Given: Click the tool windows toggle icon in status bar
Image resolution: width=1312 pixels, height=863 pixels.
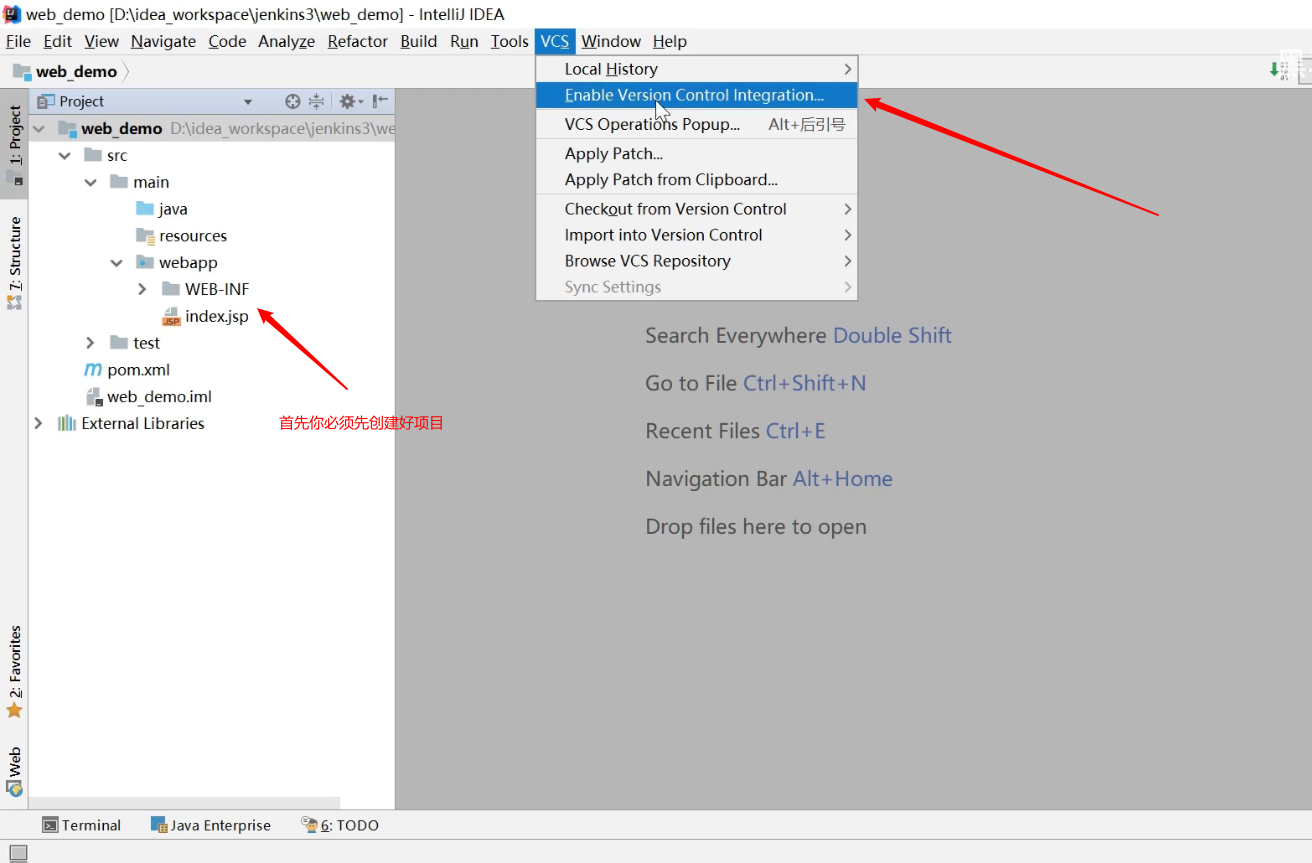Looking at the screenshot, I should click(x=18, y=853).
